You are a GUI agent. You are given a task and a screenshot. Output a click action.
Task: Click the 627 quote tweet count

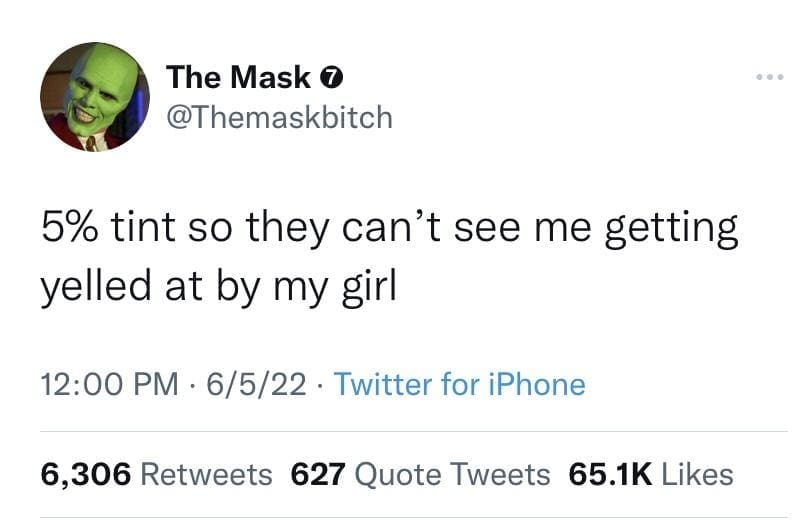[x=318, y=472]
